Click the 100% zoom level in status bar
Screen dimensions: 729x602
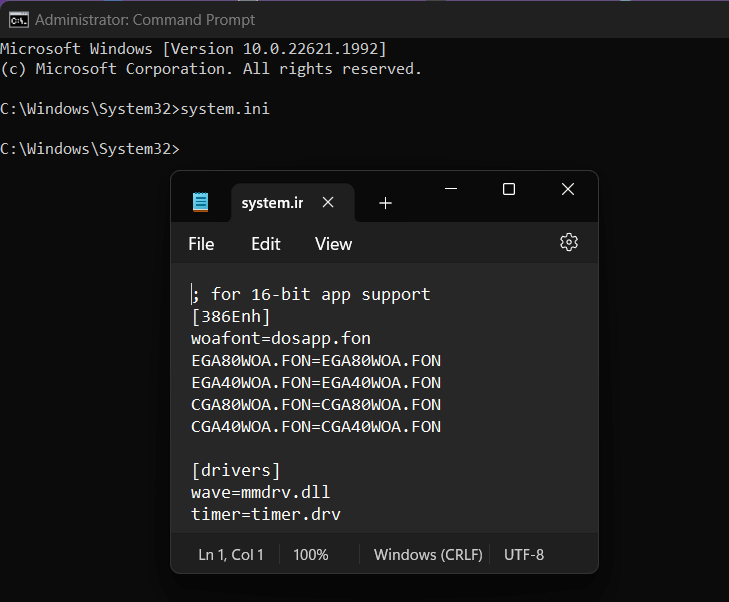(311, 554)
